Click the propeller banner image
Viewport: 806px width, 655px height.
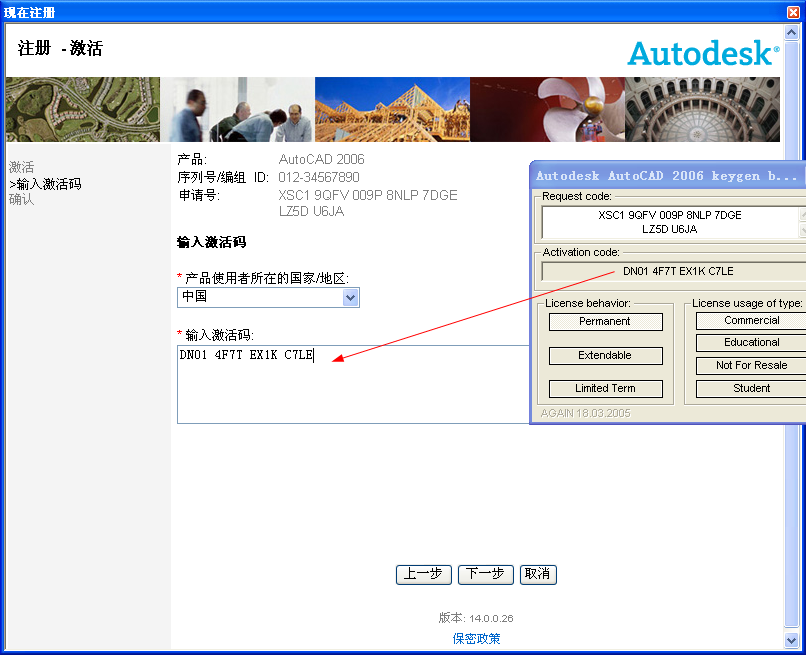coord(547,110)
